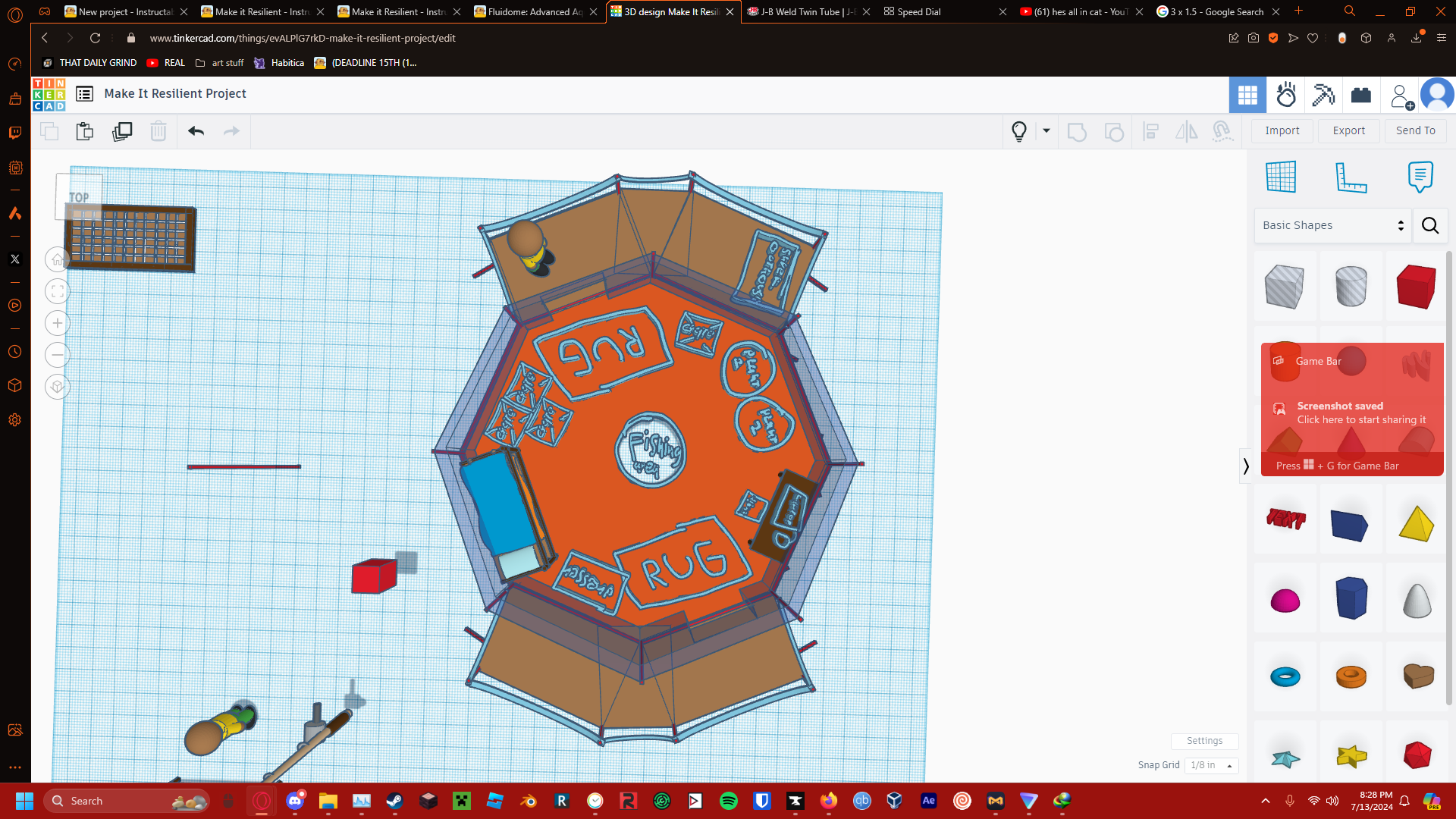The height and width of the screenshot is (819, 1456).
Task: Open the Settings button near snap grid
Action: click(x=1204, y=741)
